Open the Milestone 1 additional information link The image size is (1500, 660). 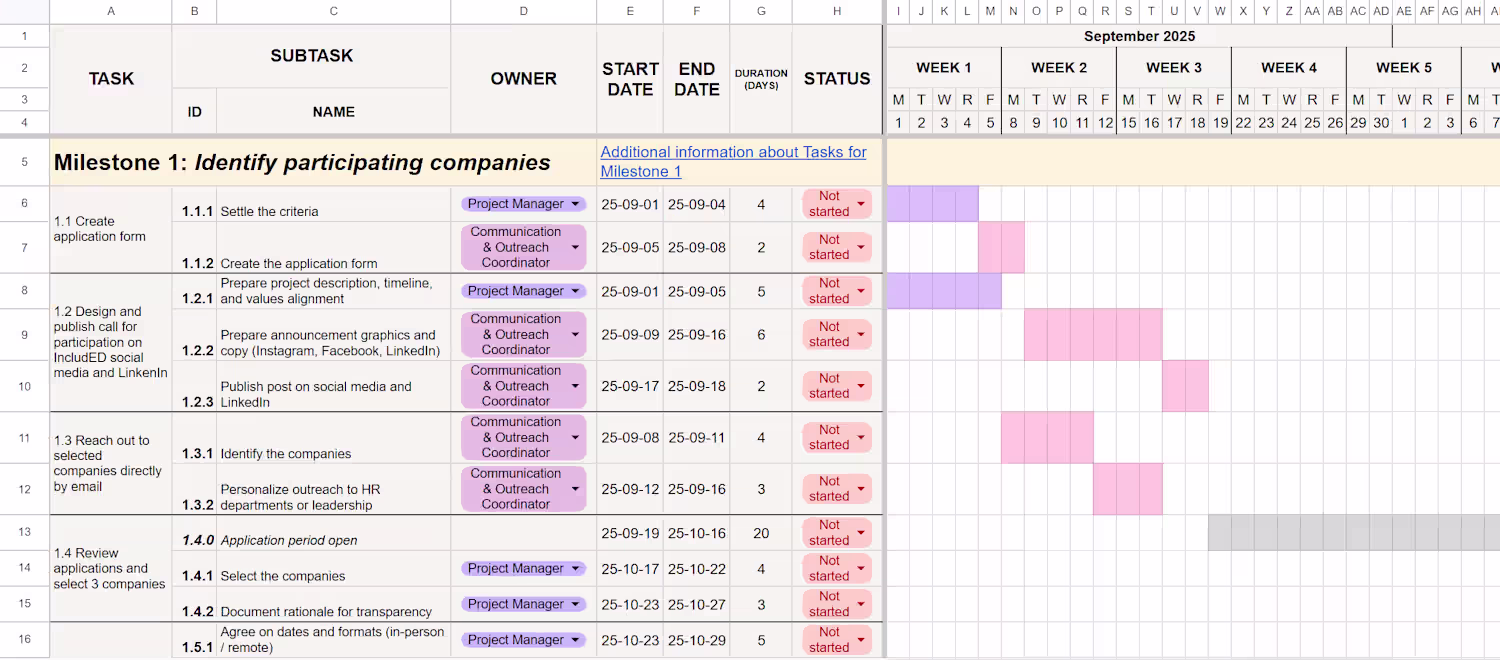click(x=733, y=162)
